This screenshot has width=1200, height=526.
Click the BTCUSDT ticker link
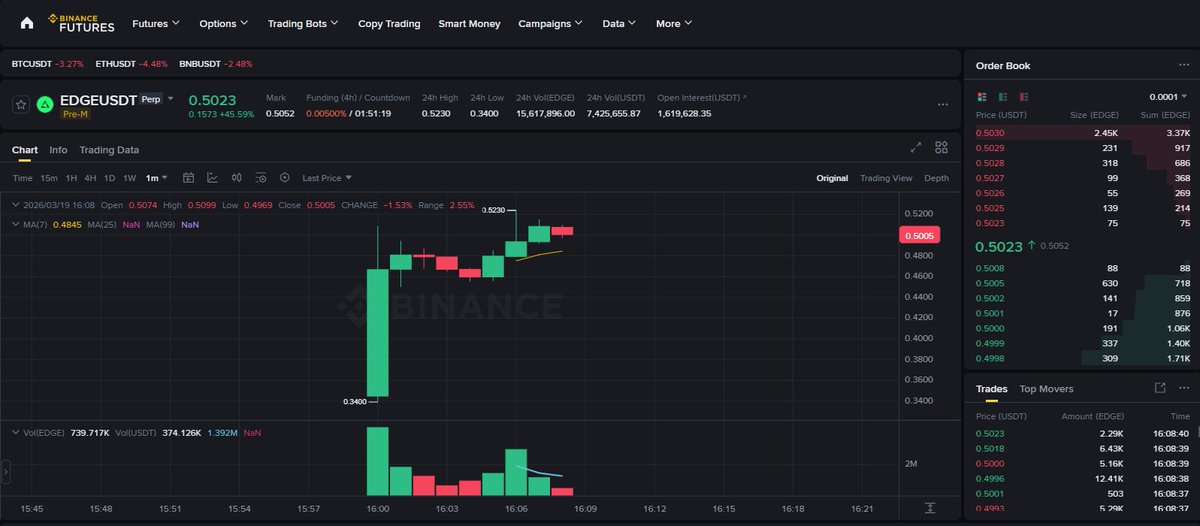[x=47, y=64]
